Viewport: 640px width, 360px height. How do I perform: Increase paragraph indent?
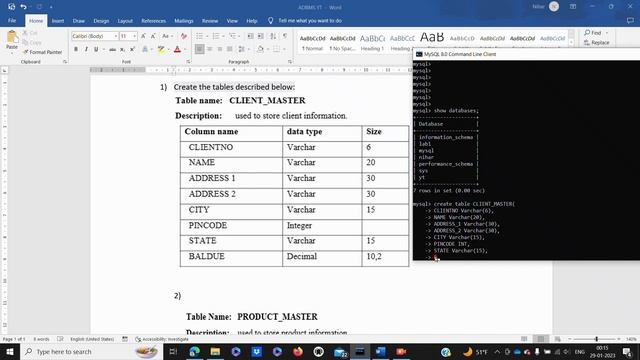(261, 36)
